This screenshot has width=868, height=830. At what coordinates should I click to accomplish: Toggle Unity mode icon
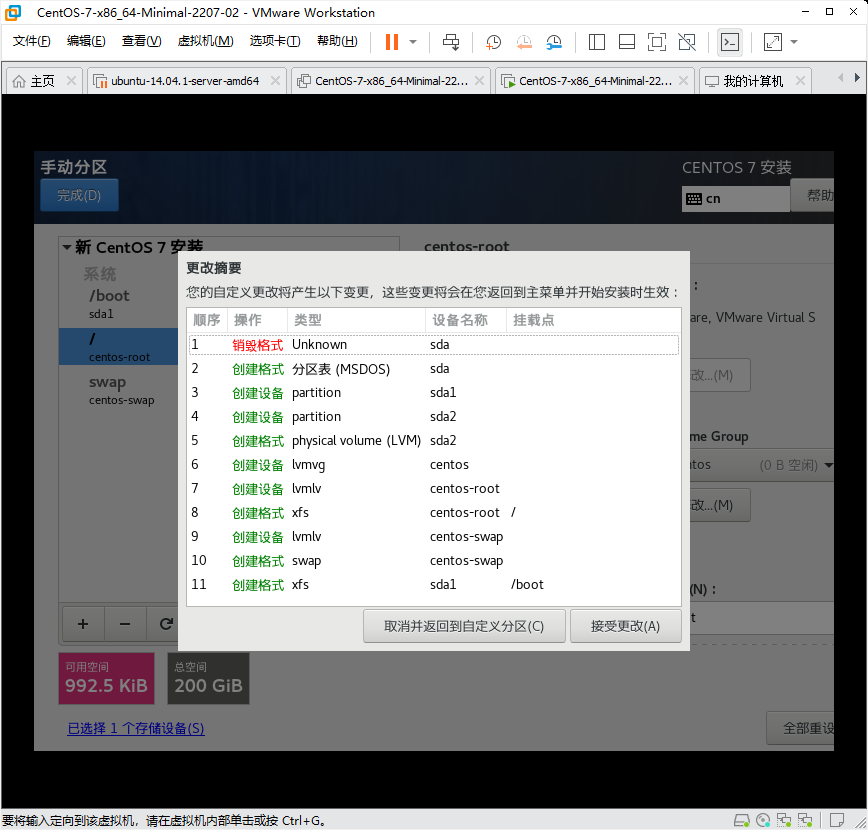pyautogui.click(x=687, y=42)
